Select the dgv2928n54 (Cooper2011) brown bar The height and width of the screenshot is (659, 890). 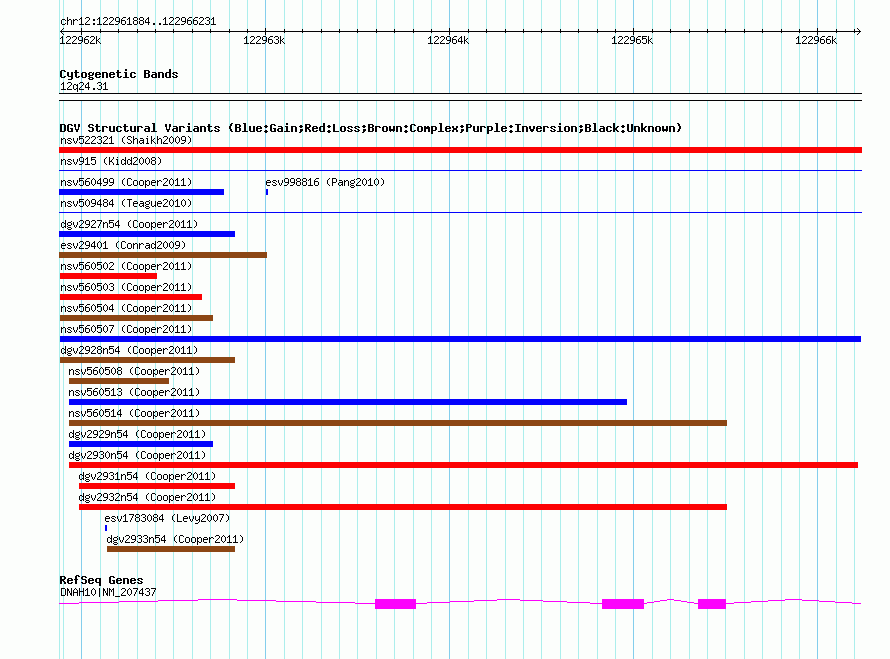[x=147, y=360]
